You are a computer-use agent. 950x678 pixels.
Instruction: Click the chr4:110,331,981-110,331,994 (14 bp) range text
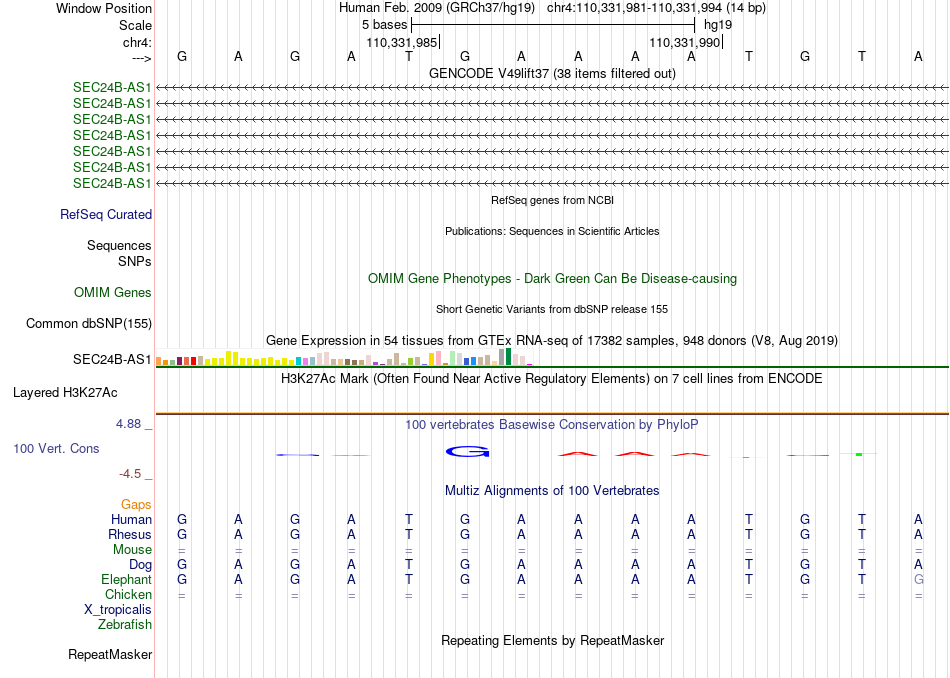point(656,8)
